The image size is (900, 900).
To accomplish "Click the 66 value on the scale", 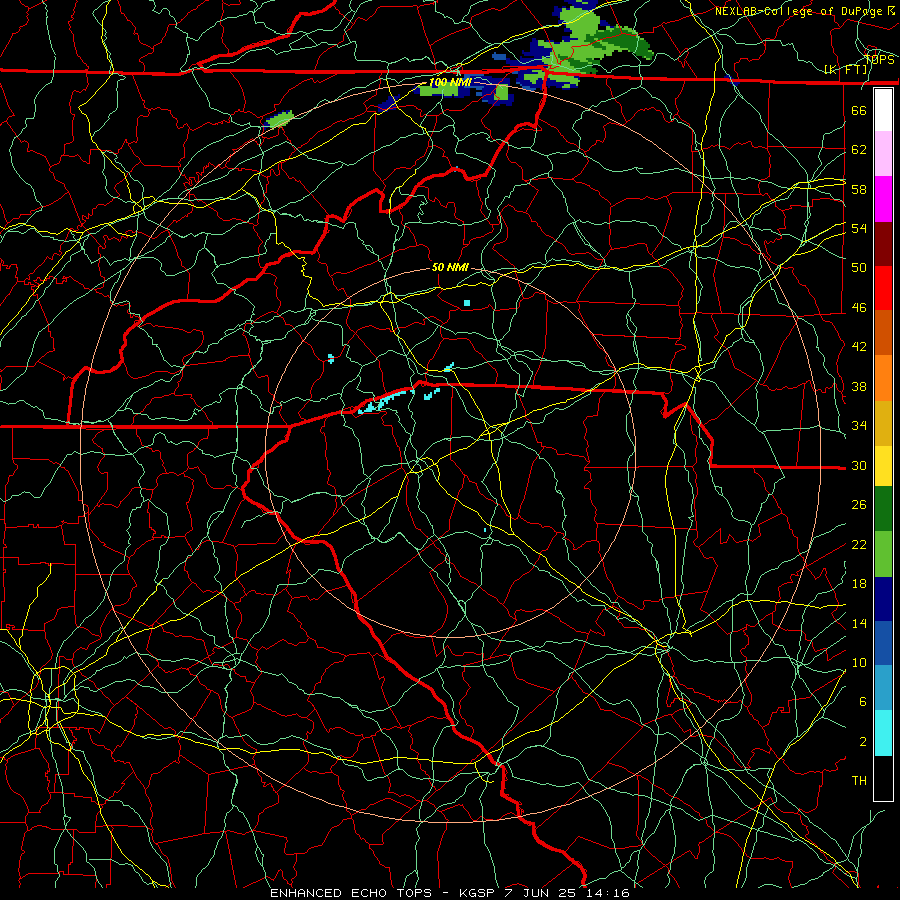I will pos(859,110).
